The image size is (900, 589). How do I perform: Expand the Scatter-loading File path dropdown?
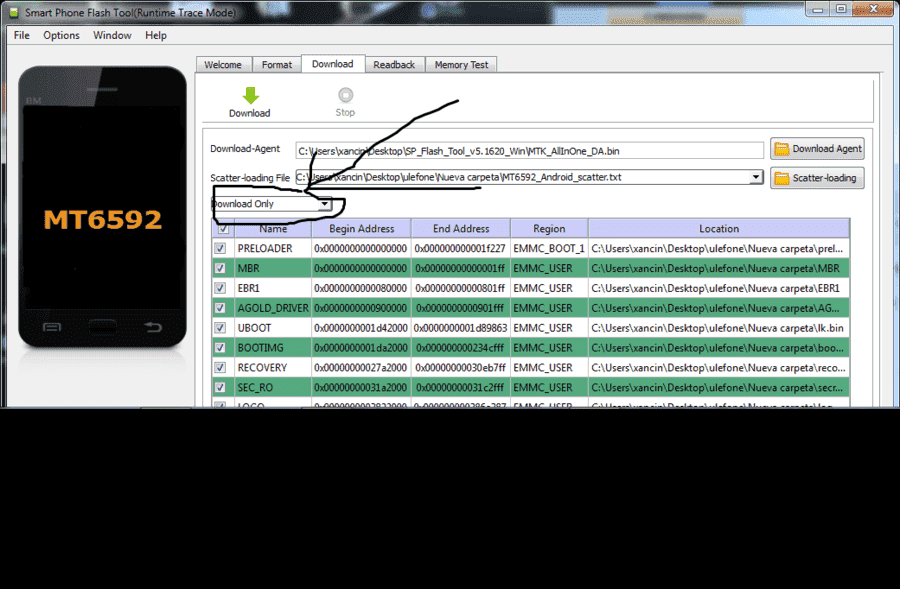[757, 177]
